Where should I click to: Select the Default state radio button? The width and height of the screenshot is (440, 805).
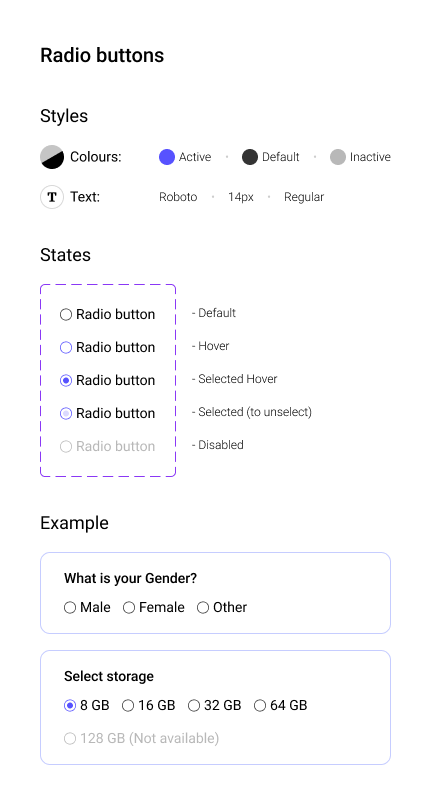point(66,314)
